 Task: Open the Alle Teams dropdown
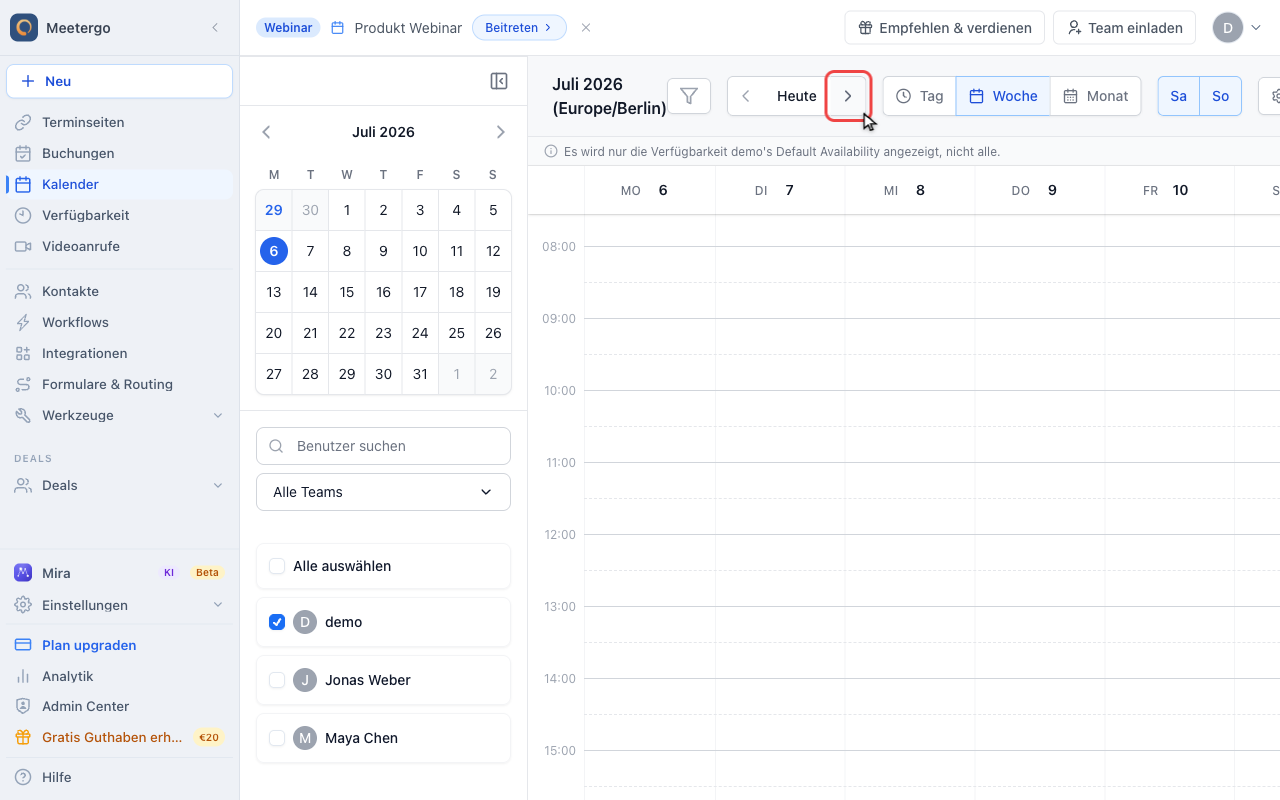pos(384,492)
